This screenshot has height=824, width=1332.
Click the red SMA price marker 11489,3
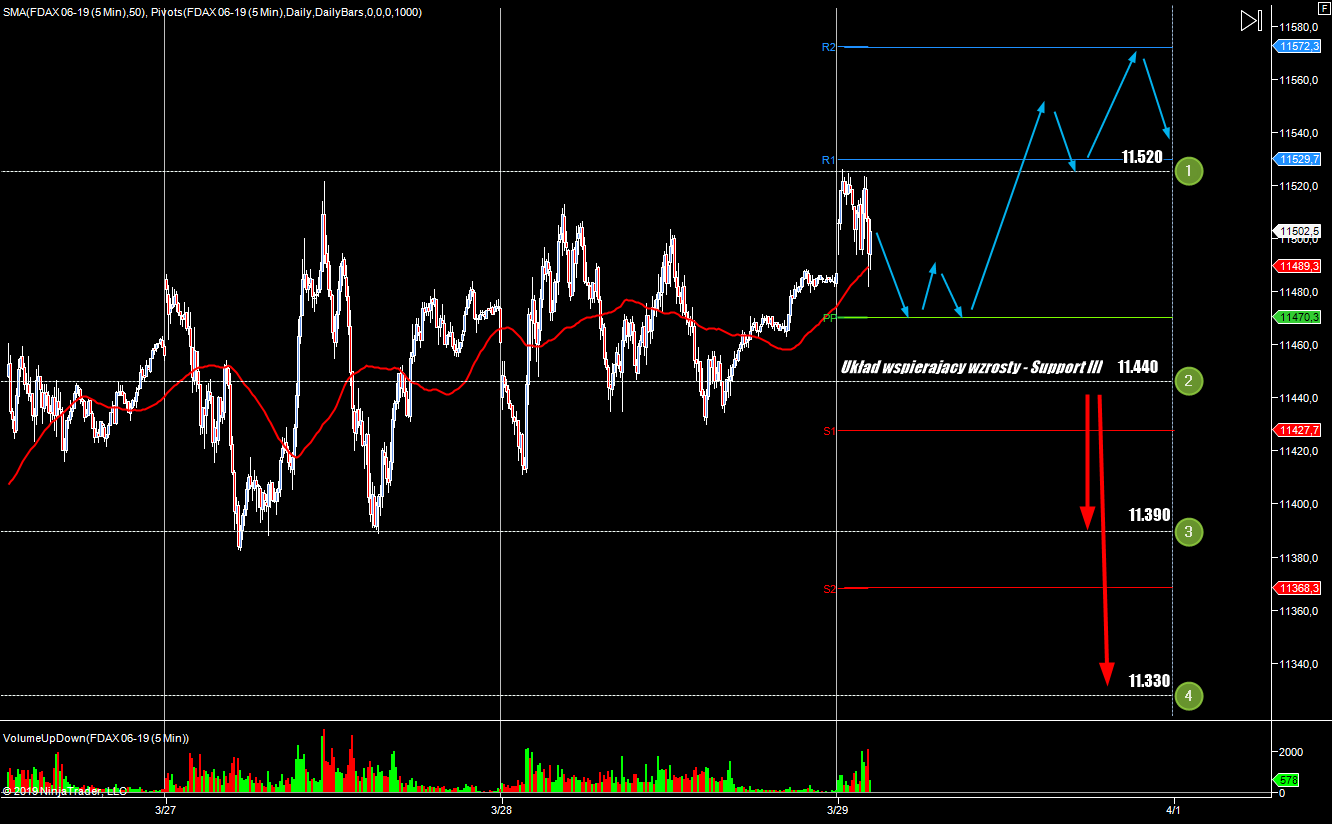pos(1298,266)
